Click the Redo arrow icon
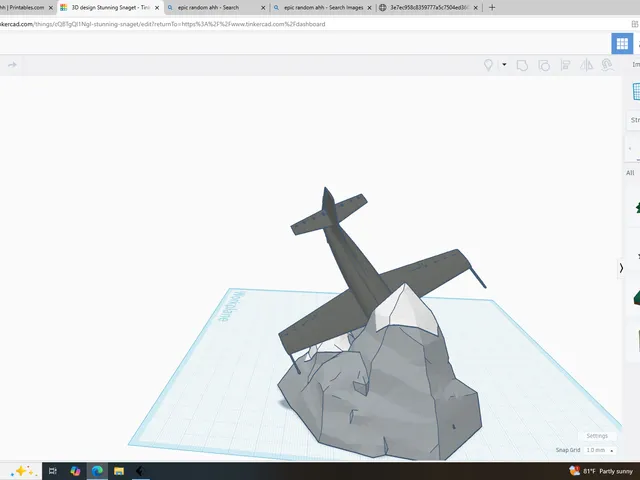This screenshot has height=480, width=640. 12,65
